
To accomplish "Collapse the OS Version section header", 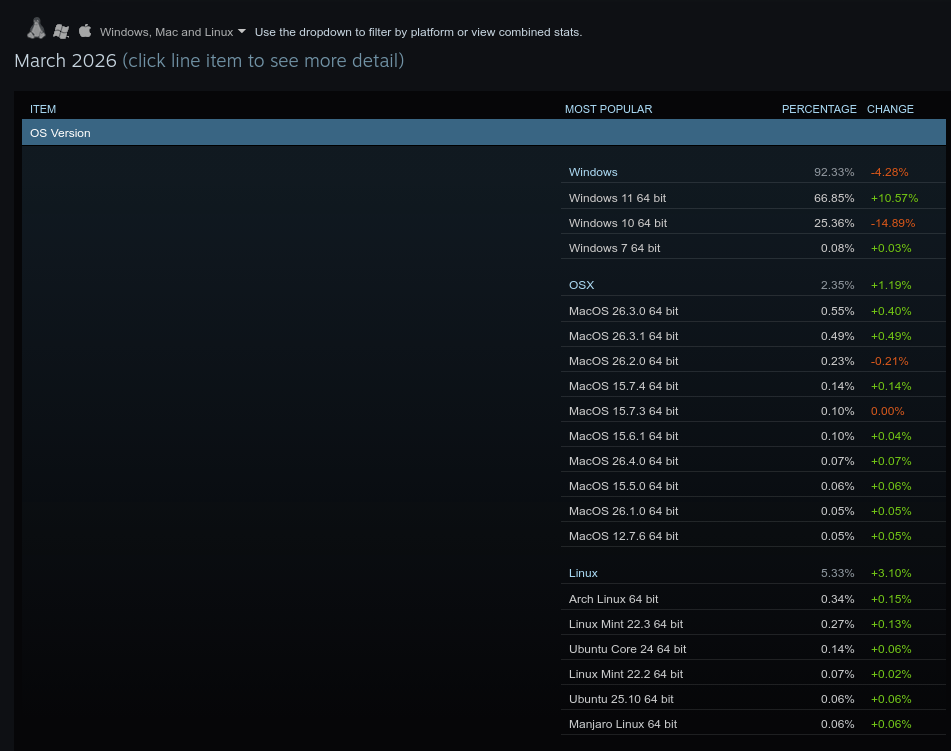I will click(x=483, y=133).
